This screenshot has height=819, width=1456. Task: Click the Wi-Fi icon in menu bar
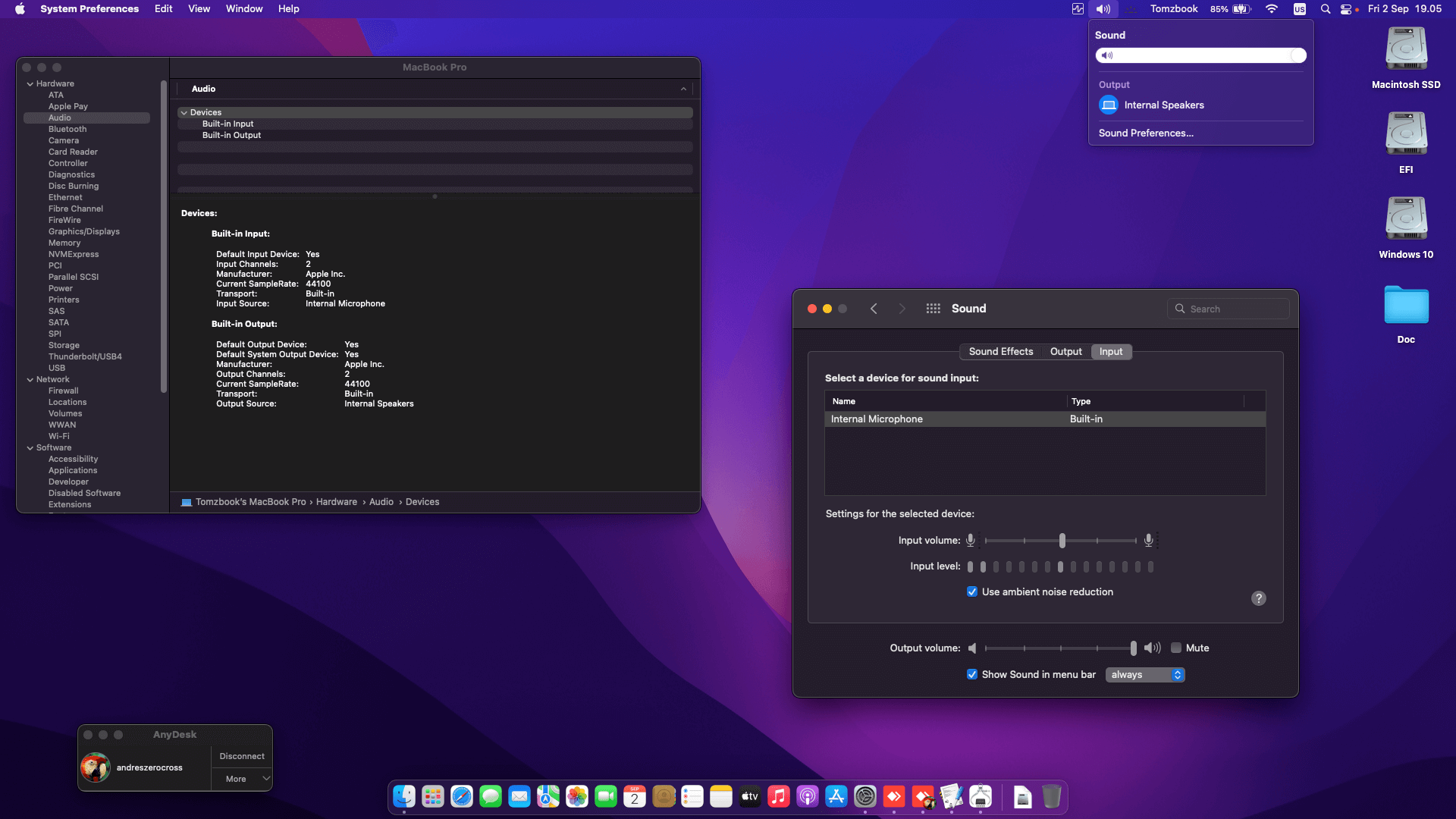(1272, 9)
